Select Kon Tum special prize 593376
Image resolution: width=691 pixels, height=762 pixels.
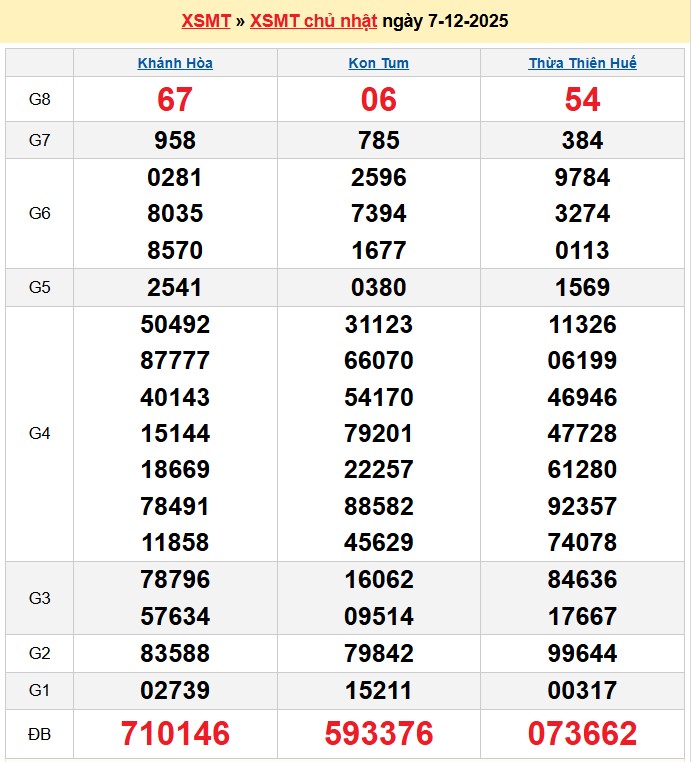point(378,734)
